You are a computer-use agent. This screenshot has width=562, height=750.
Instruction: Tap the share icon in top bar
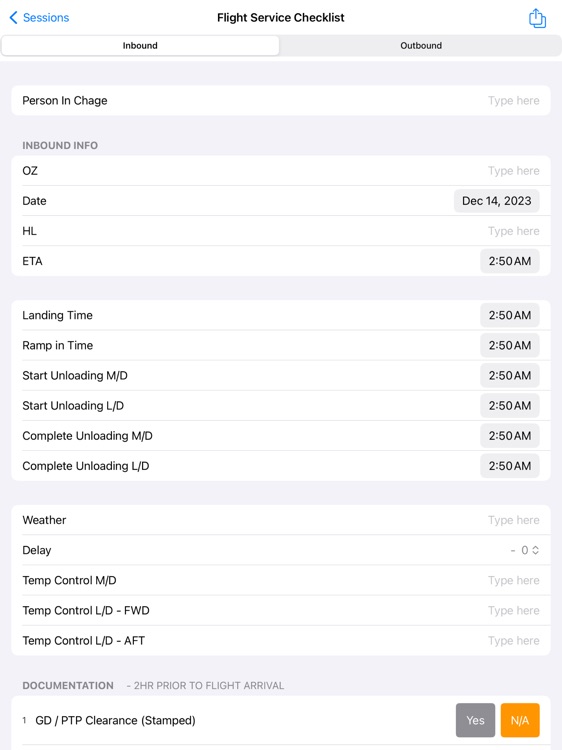coord(537,18)
